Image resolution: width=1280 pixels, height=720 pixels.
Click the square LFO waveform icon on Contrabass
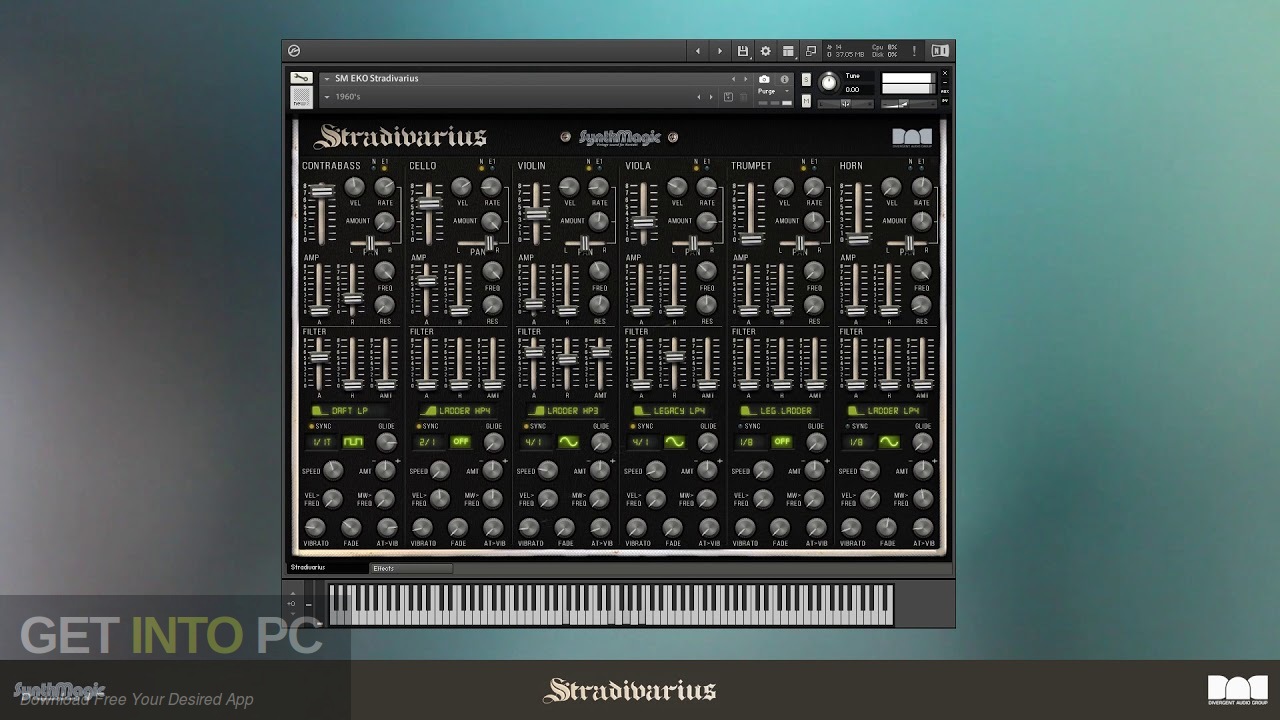point(353,442)
